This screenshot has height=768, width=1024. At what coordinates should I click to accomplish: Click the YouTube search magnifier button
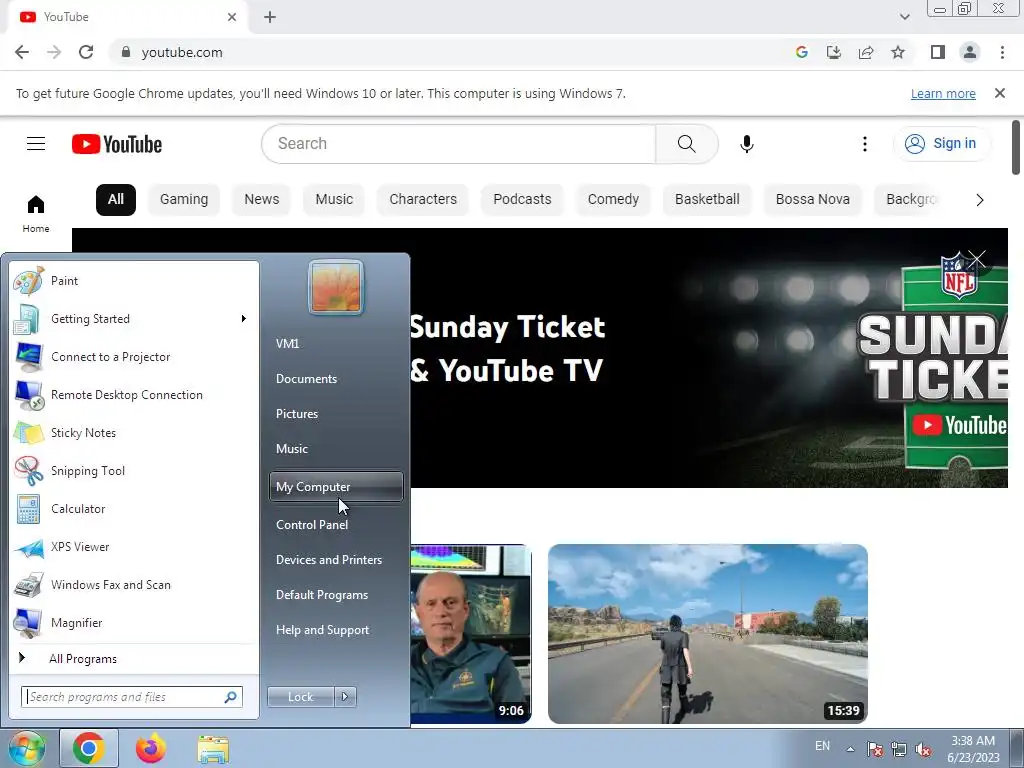click(x=686, y=144)
